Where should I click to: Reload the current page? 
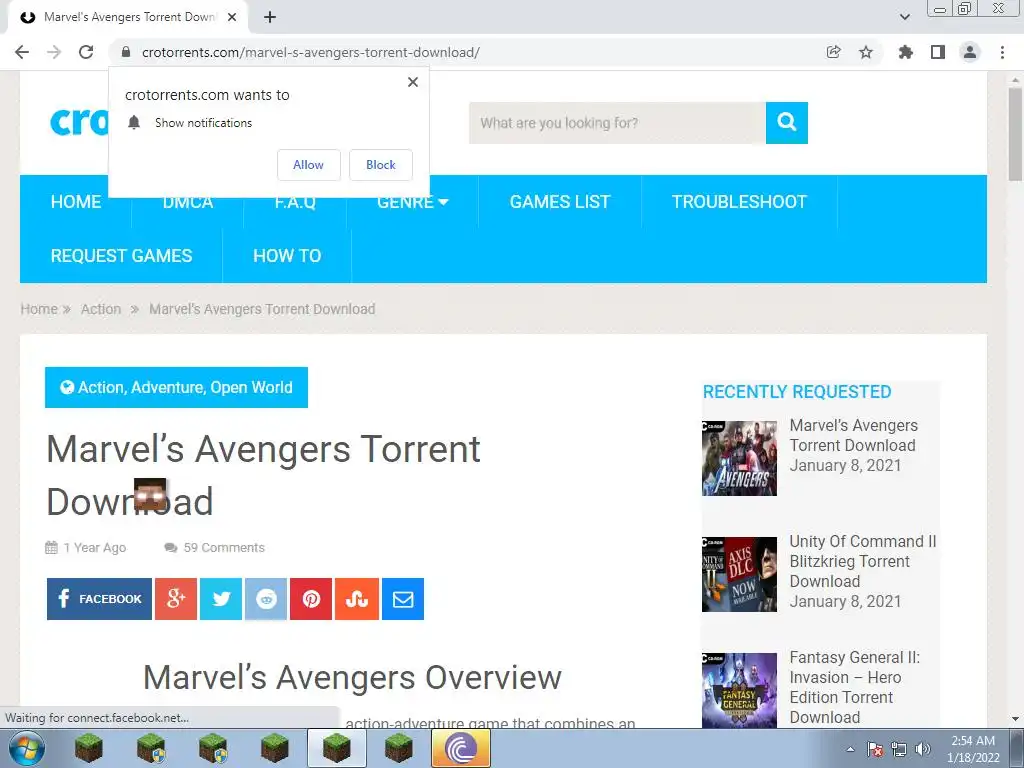point(86,52)
